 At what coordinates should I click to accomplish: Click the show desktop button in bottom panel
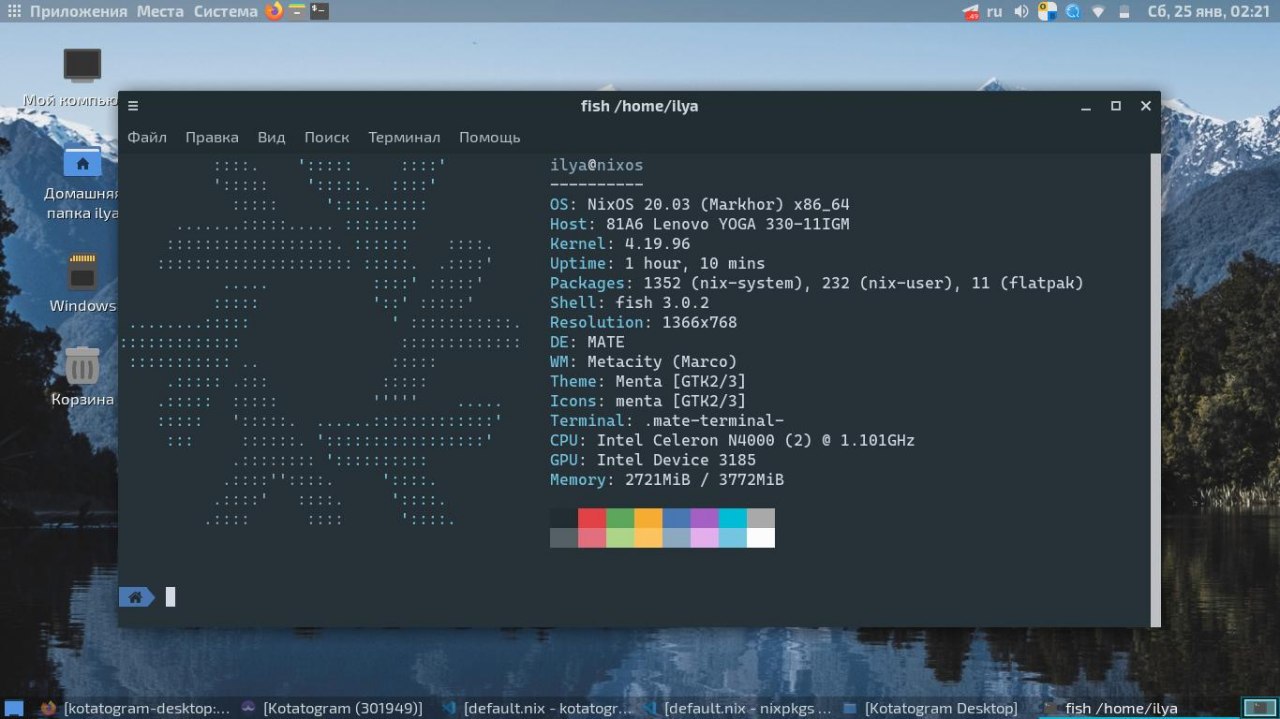tap(14, 708)
